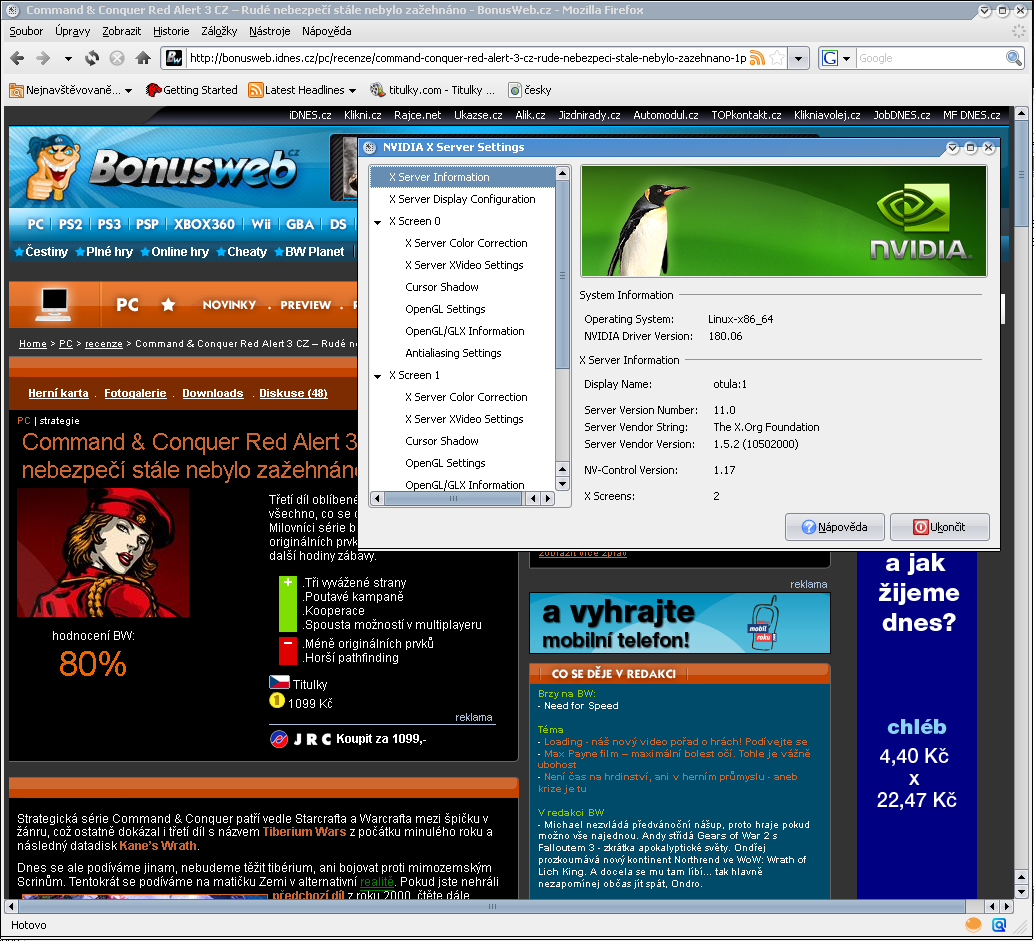Click the Google search magnifier icon
Image resolution: width=1034 pixels, height=941 pixels.
(x=1014, y=58)
